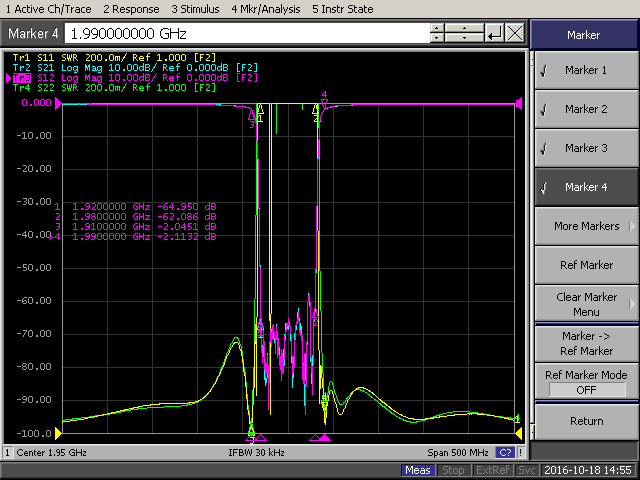The height and width of the screenshot is (480, 640).
Task: Click the C? correction status indicator
Action: click(x=505, y=453)
